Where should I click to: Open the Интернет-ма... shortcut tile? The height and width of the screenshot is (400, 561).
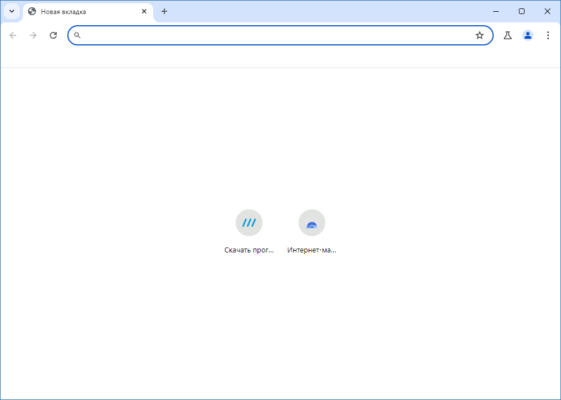coord(312,232)
